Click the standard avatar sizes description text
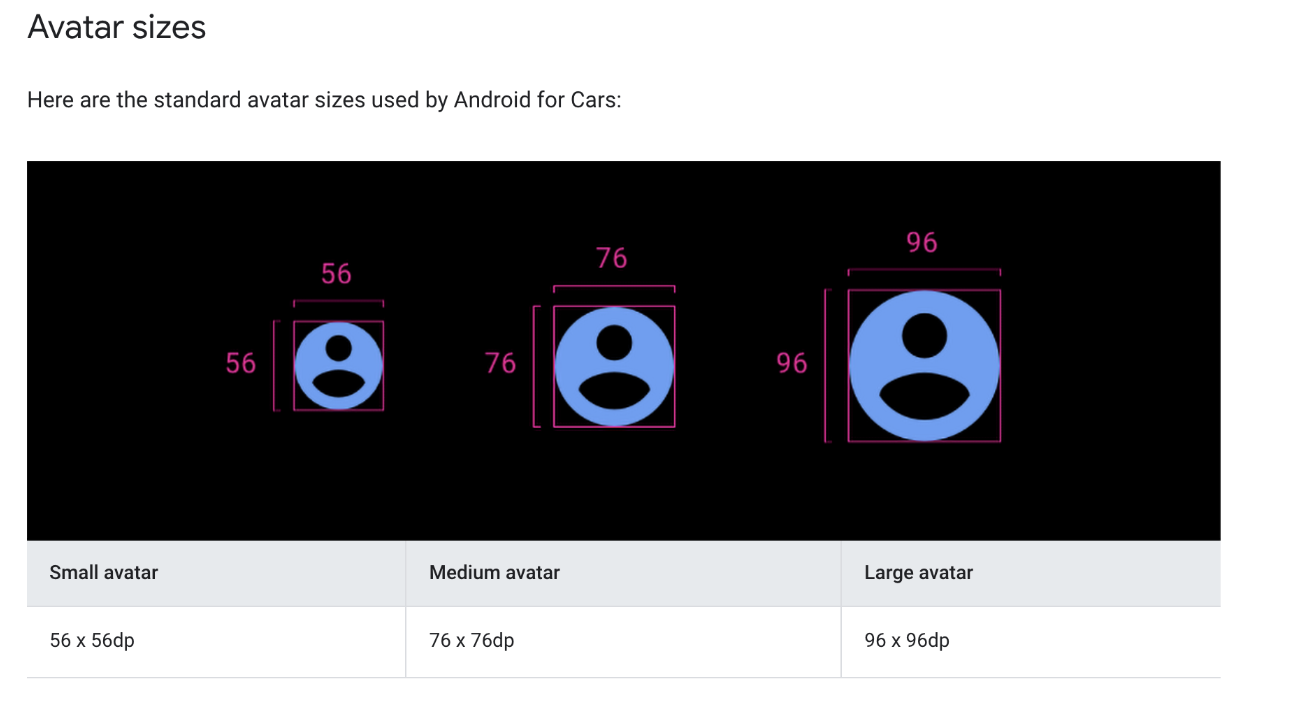This screenshot has height=716, width=1292. click(324, 100)
